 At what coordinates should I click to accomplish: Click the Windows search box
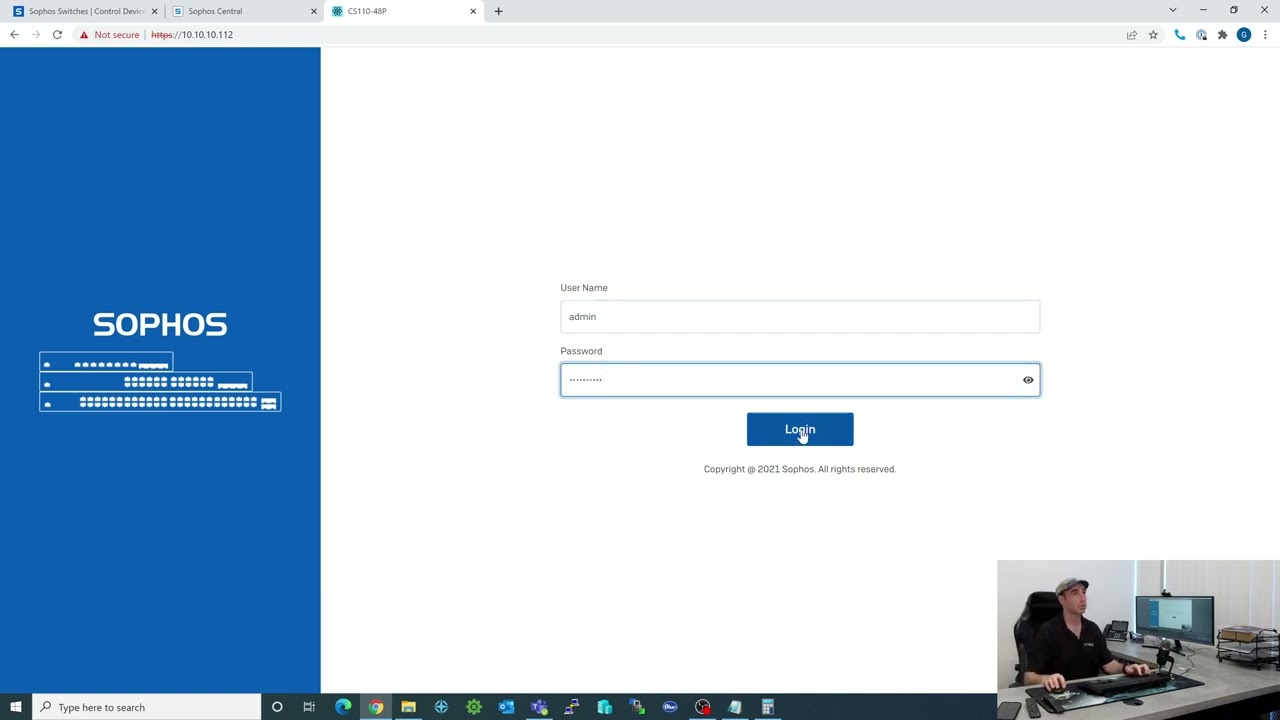click(147, 707)
